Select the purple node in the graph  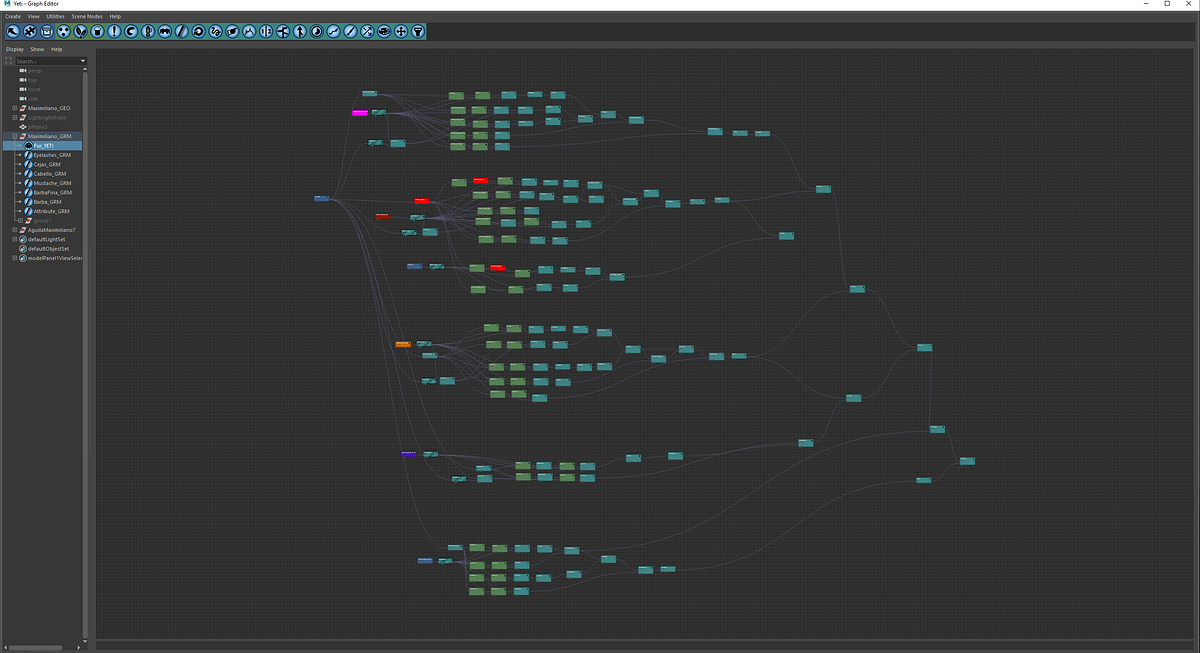(408, 454)
